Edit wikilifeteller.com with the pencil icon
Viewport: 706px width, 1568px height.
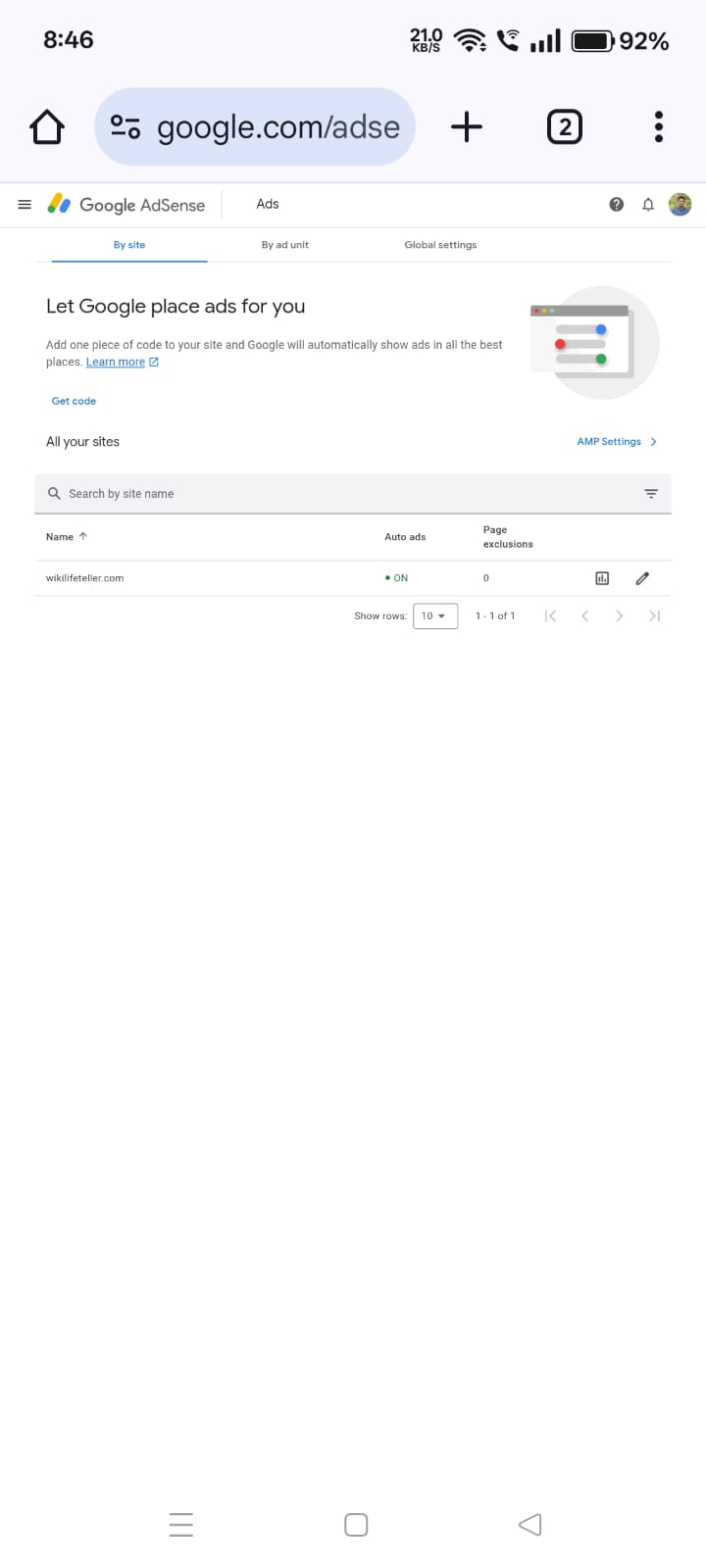642,578
